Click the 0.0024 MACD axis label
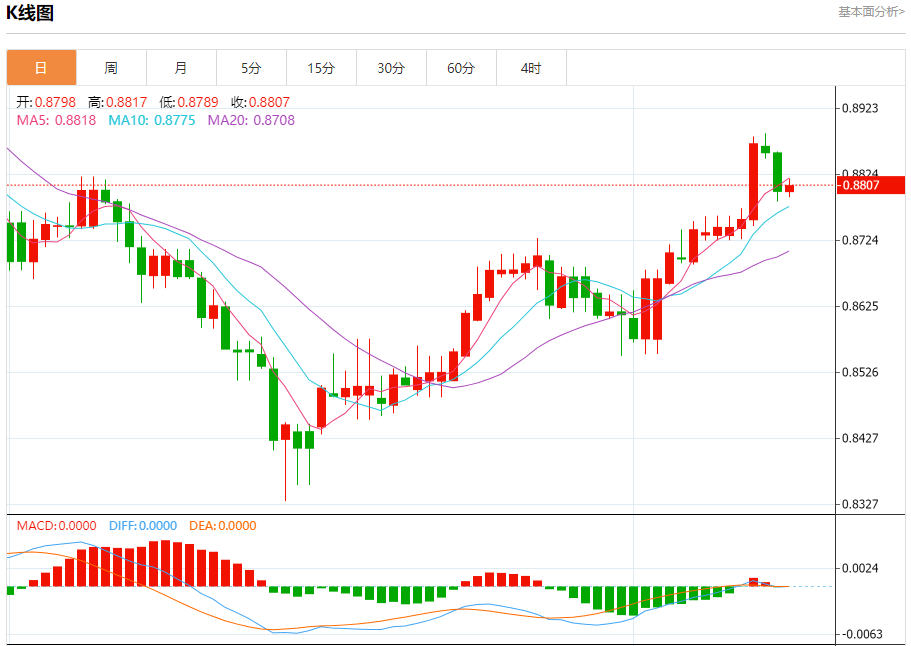The height and width of the screenshot is (646, 911). (x=860, y=568)
